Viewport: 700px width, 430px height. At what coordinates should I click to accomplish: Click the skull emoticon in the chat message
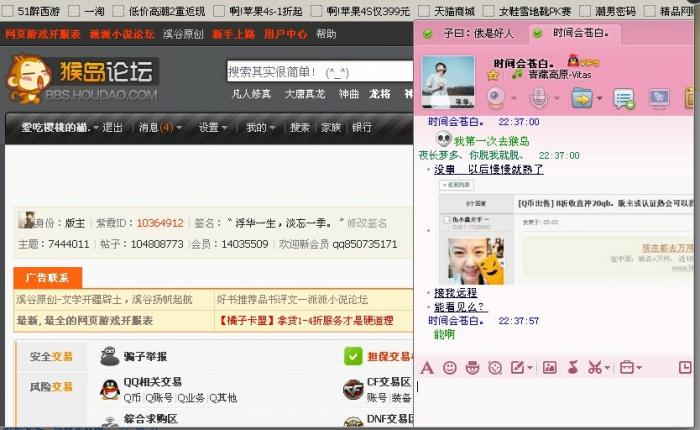click(x=443, y=139)
